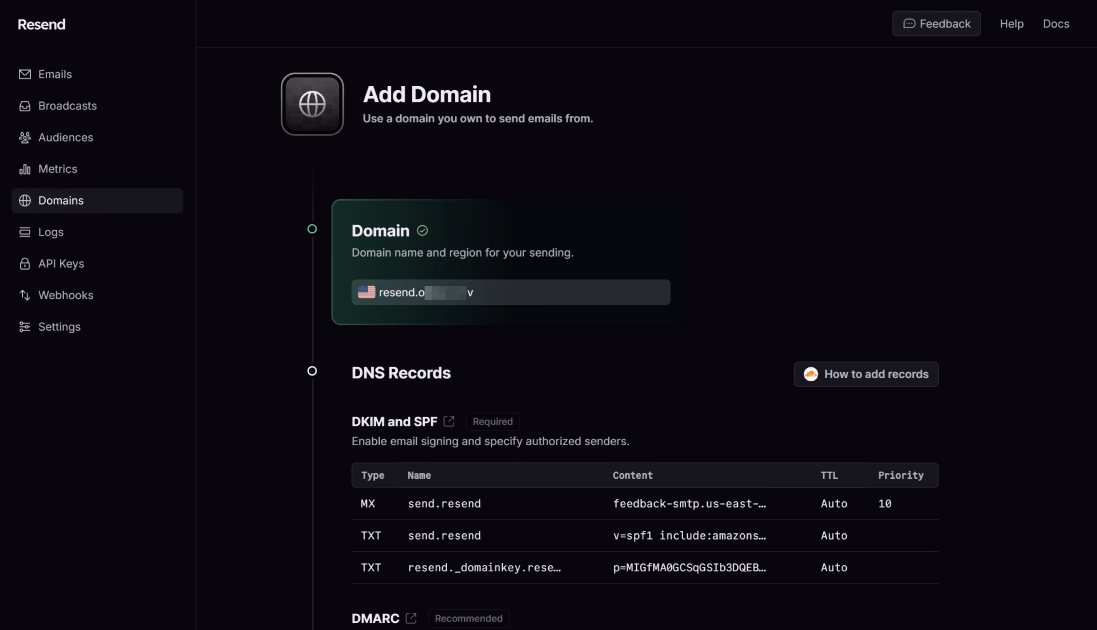Click the Feedback button
Image resolution: width=1097 pixels, height=630 pixels.
click(x=936, y=24)
